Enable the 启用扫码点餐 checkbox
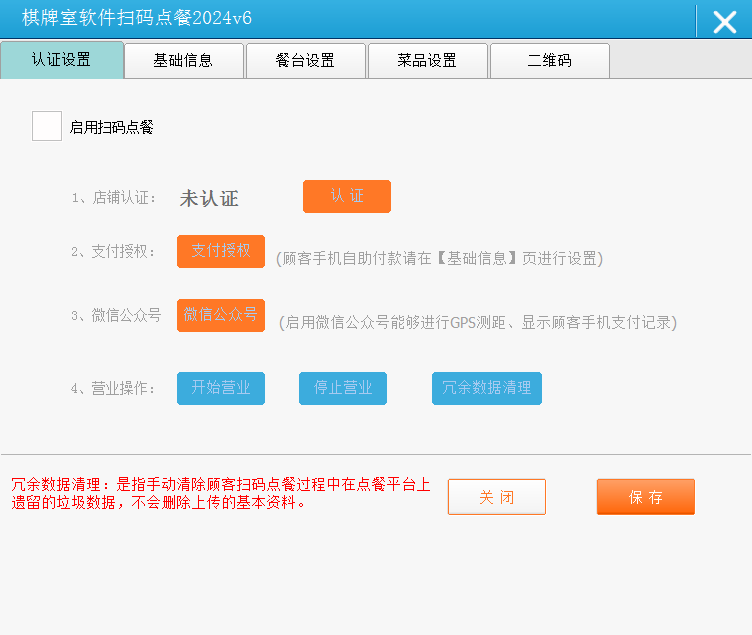 point(47,127)
